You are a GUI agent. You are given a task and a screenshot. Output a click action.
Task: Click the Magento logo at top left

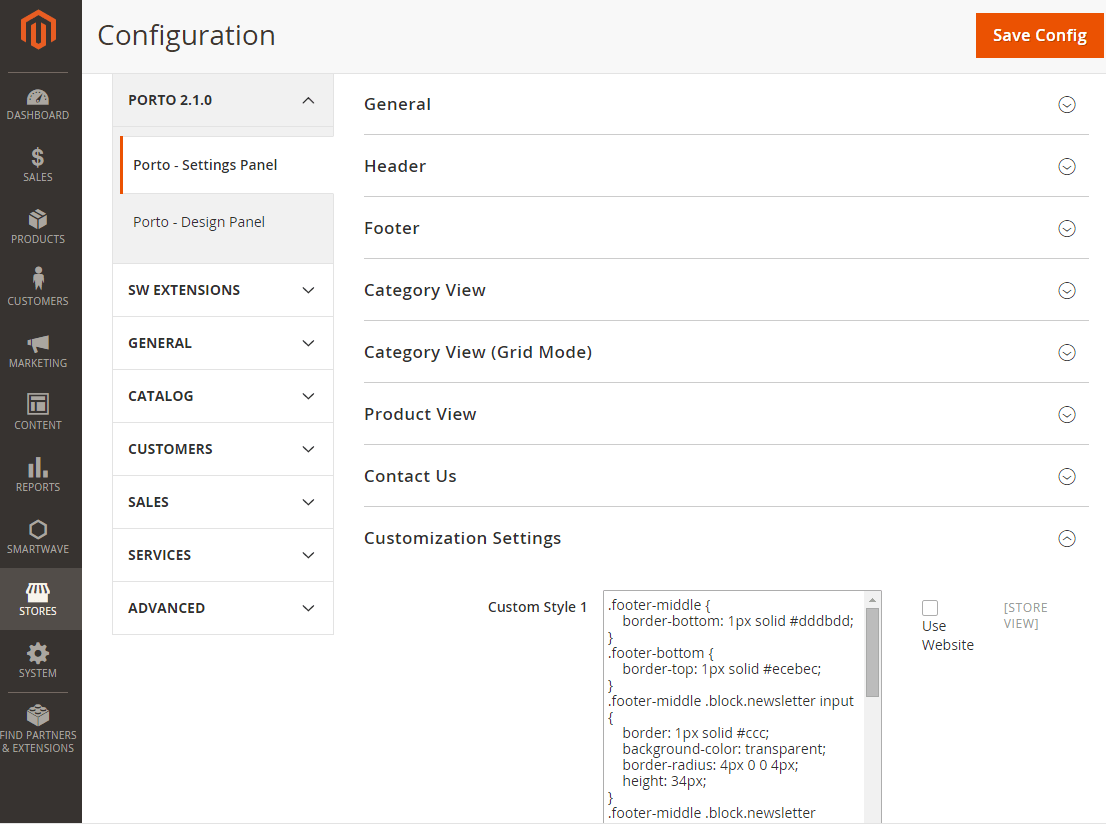coord(38,30)
